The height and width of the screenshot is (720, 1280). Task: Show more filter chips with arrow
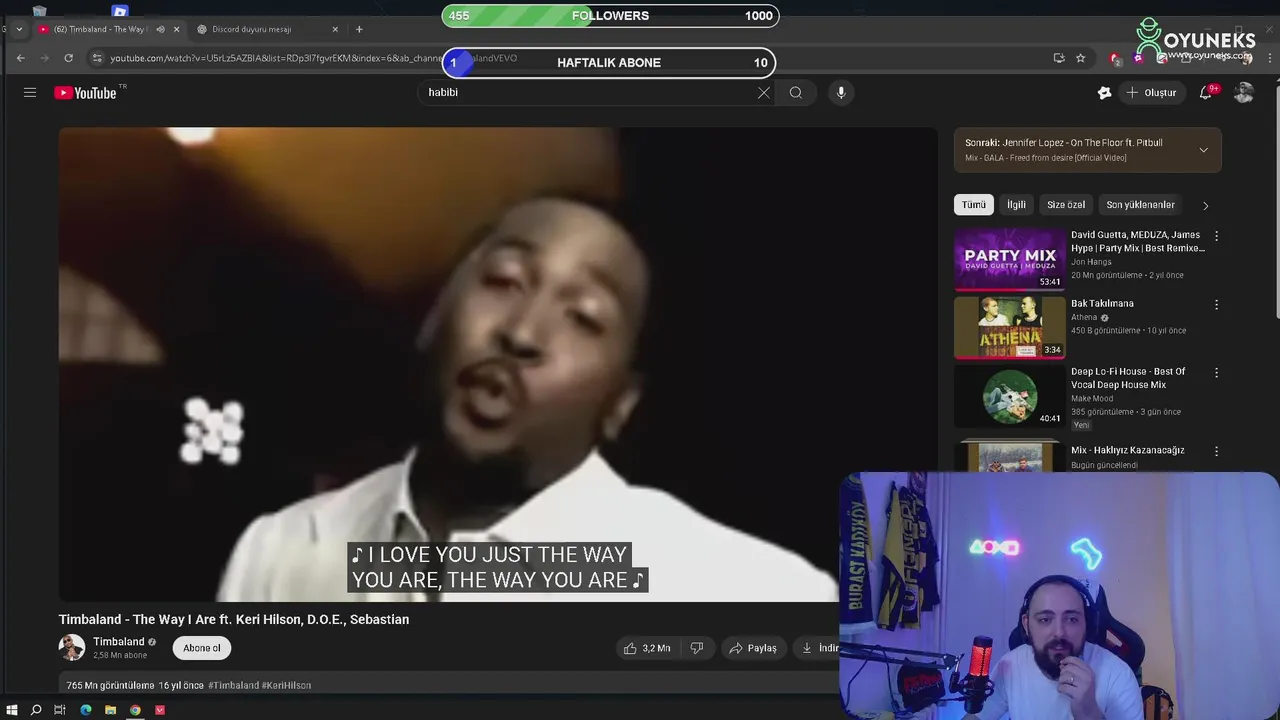click(1205, 205)
